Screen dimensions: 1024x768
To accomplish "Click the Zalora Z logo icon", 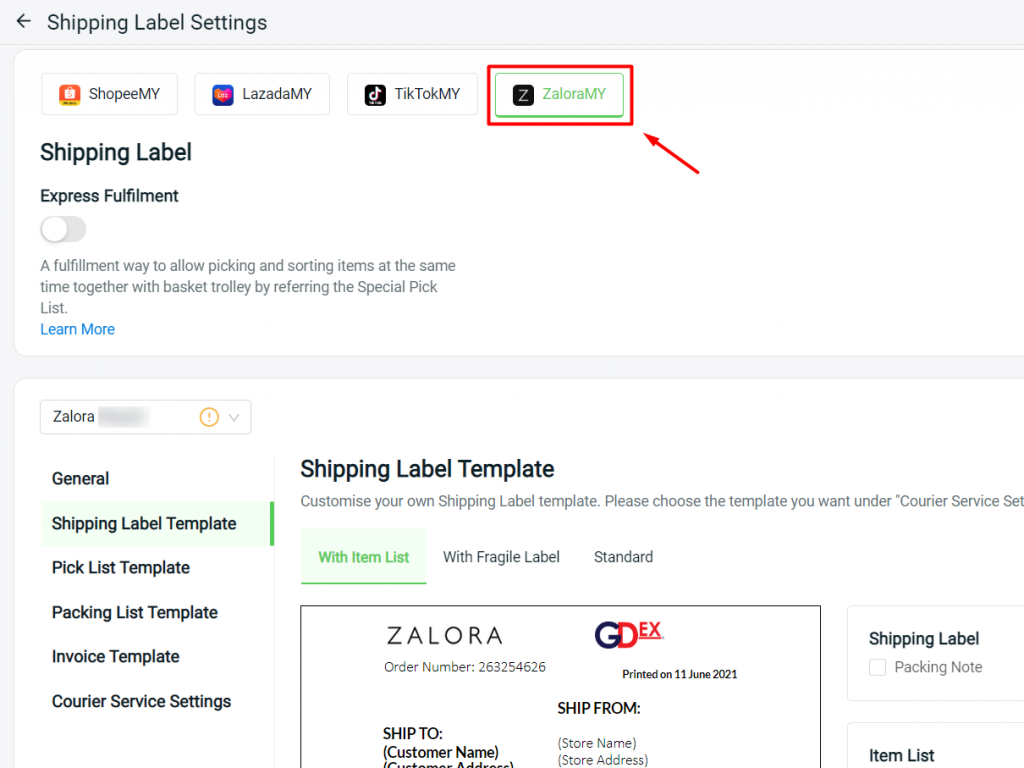I will (x=523, y=95).
